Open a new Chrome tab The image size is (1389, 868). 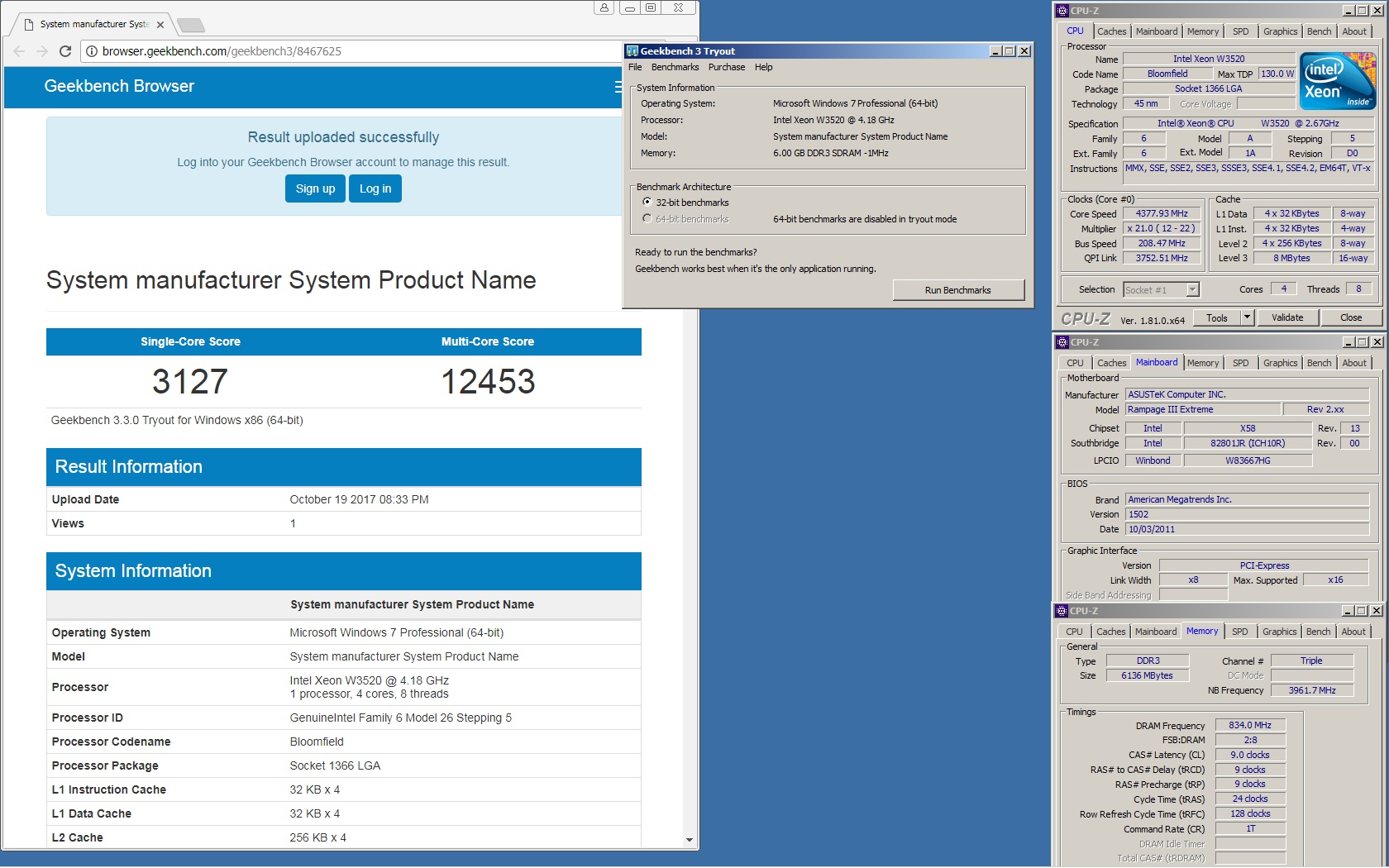coord(191,25)
